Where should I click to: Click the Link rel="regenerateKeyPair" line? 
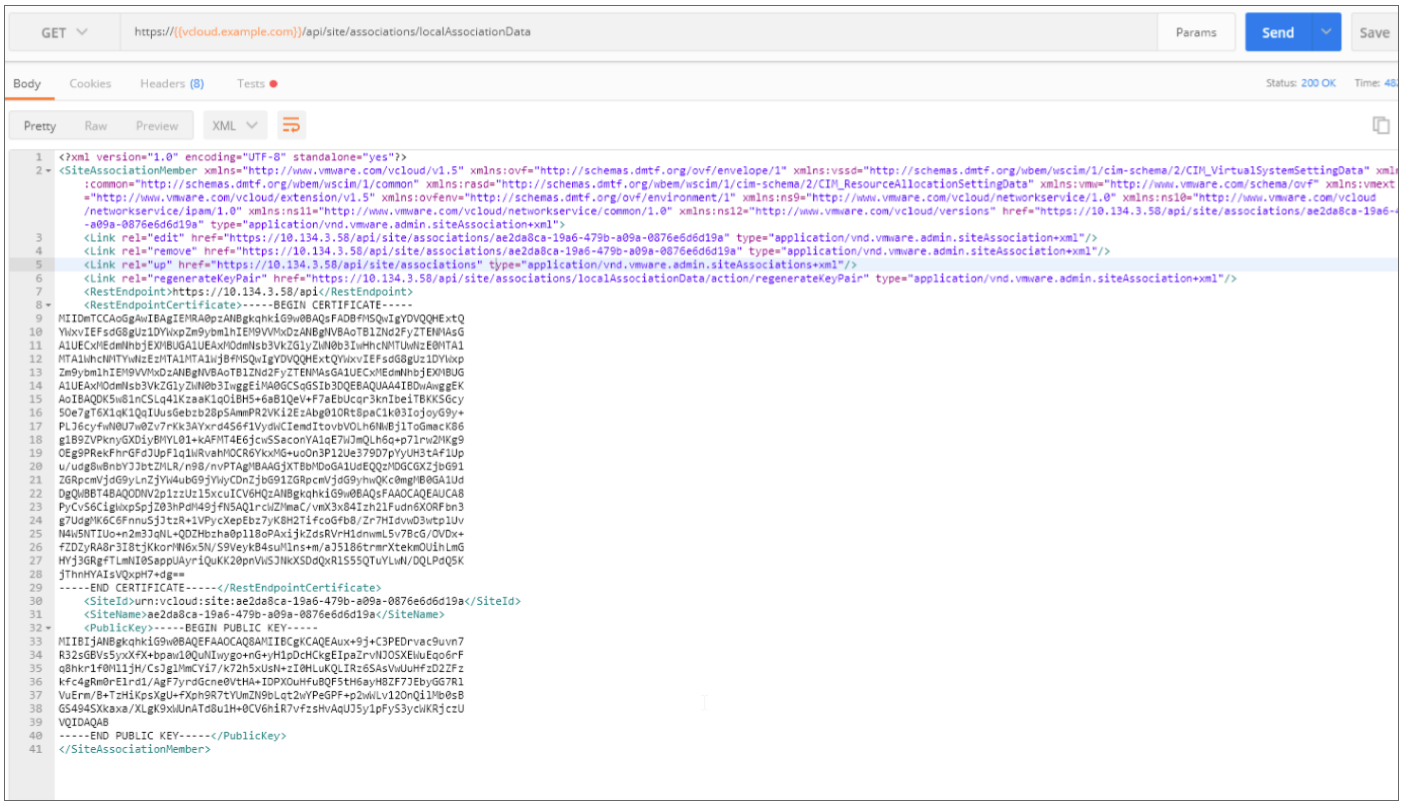point(660,278)
